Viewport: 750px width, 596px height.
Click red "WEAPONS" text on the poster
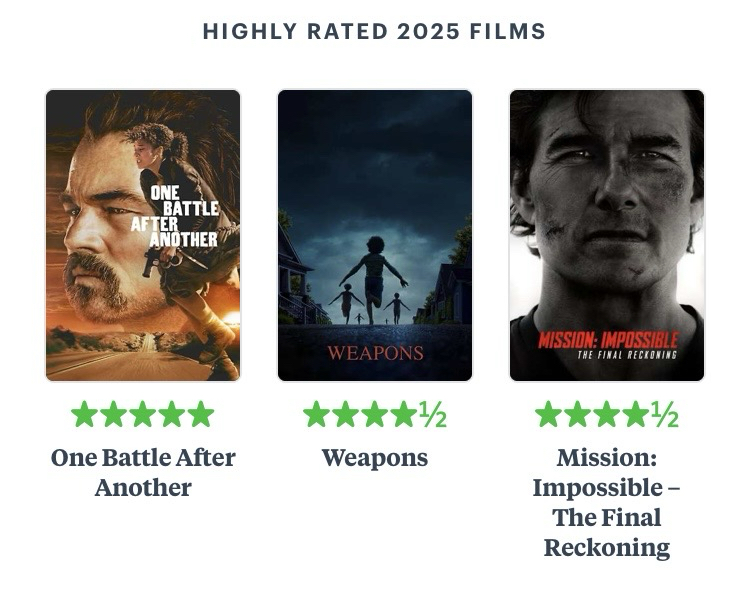click(x=375, y=353)
